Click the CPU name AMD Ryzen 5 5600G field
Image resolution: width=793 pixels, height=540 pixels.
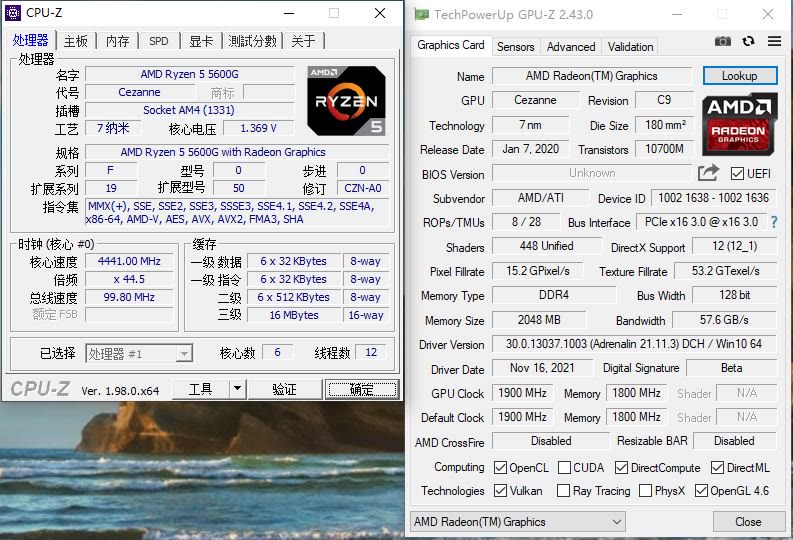190,74
